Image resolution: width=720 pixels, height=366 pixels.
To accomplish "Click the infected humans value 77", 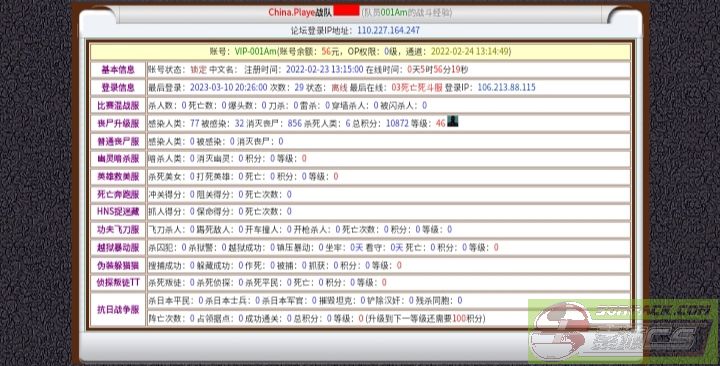I will point(194,124).
